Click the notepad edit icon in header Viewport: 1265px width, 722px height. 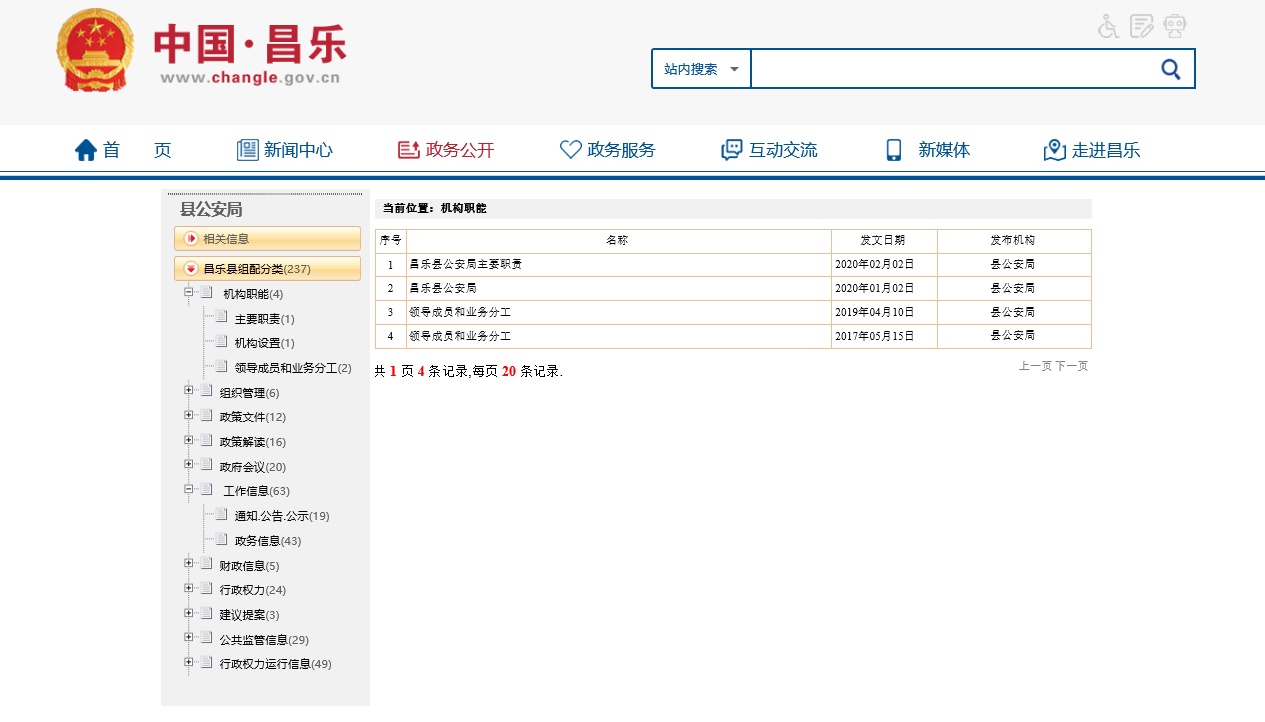click(1141, 26)
